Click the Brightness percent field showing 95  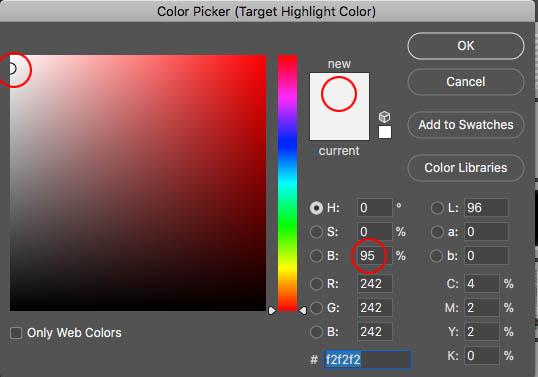click(374, 256)
